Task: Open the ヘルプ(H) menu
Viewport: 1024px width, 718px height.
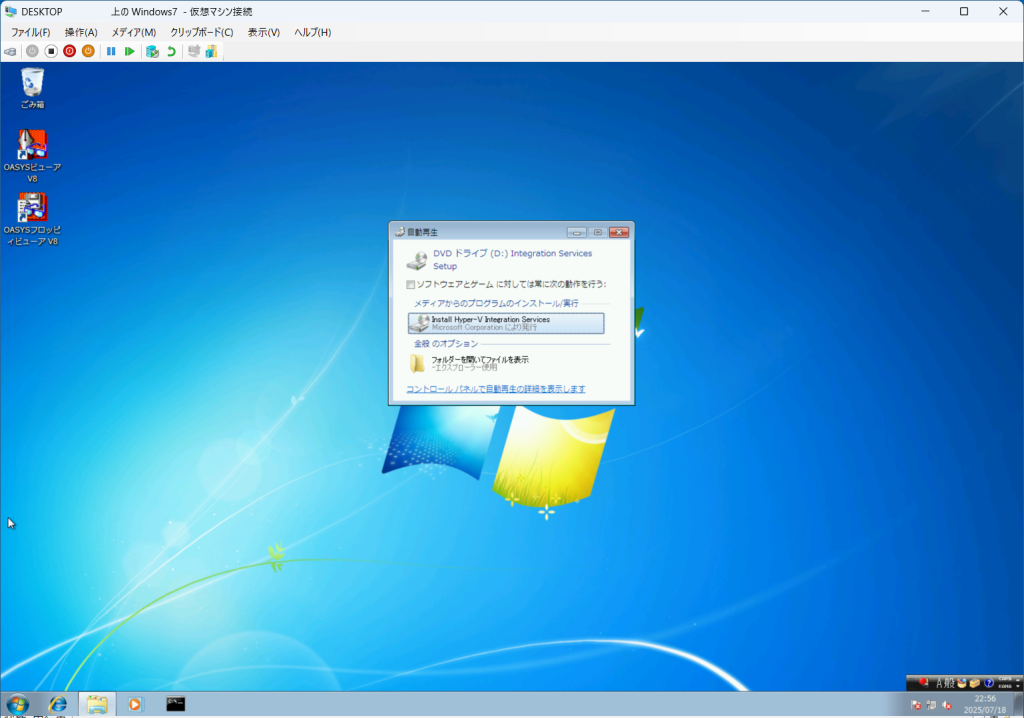Action: point(312,32)
